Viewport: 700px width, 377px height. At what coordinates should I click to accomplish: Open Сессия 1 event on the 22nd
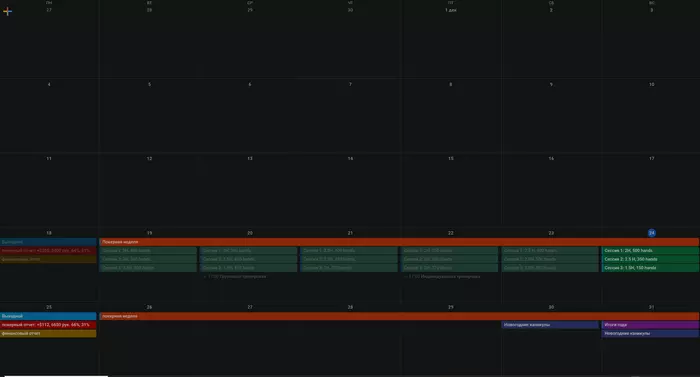pos(450,251)
